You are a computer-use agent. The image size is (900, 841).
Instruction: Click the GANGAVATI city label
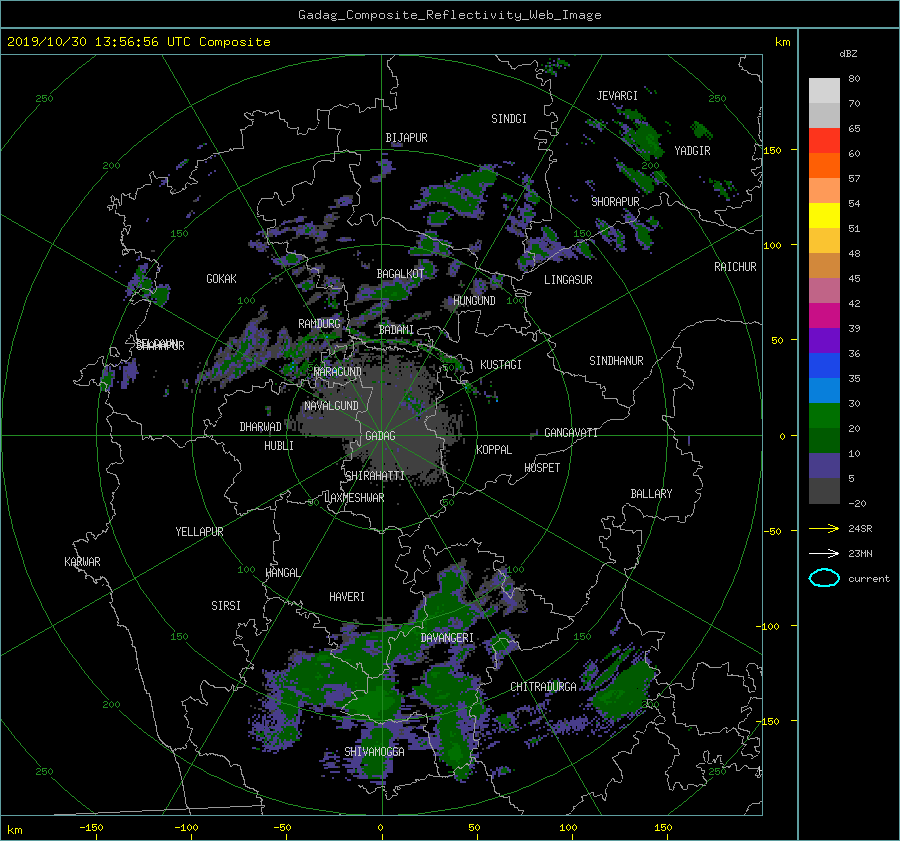click(x=571, y=433)
